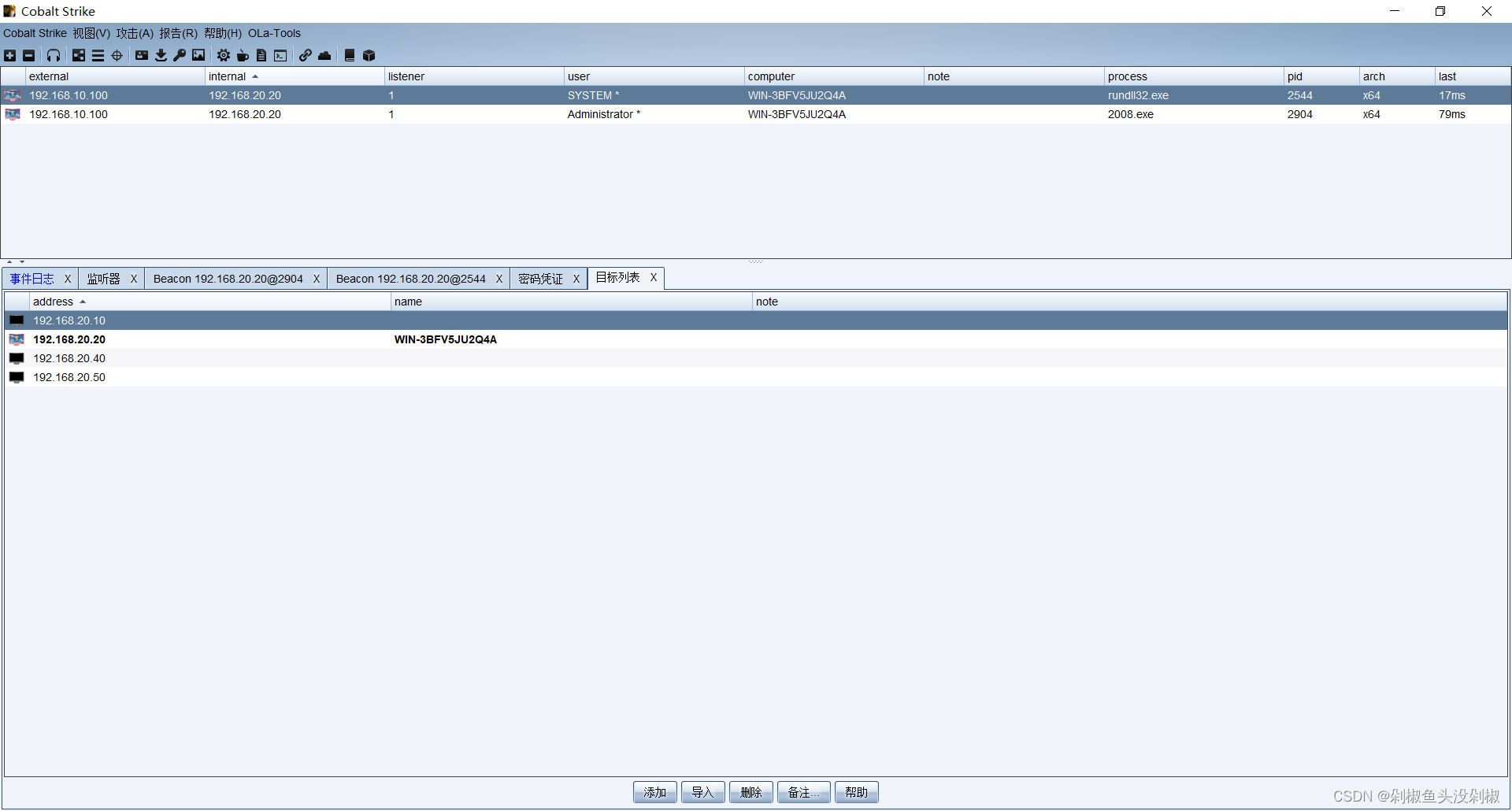
Task: Open keystrokes via the key icon
Action: pos(180,55)
